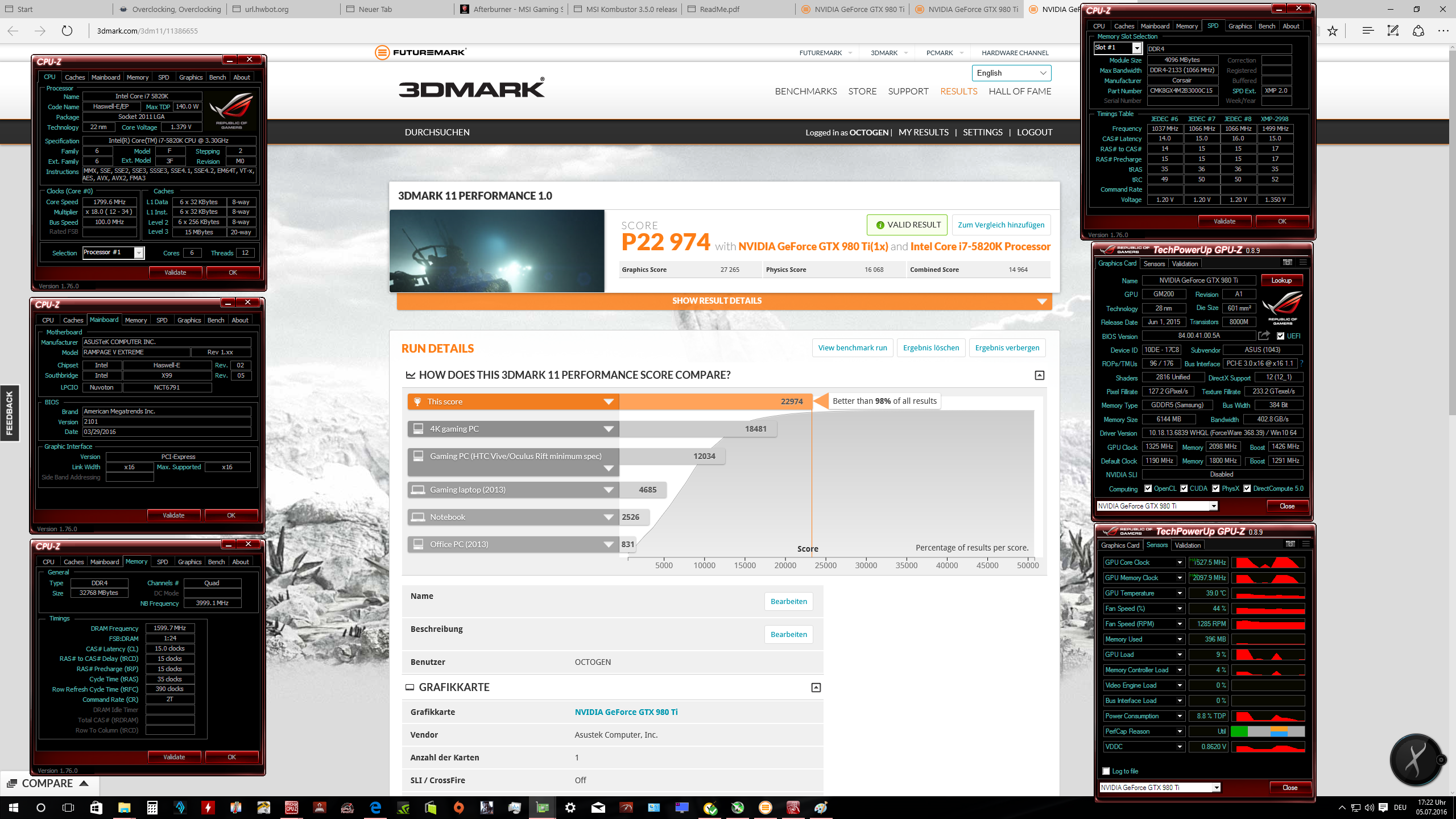
Task: Open the Mail app from taskbar
Action: [598, 808]
